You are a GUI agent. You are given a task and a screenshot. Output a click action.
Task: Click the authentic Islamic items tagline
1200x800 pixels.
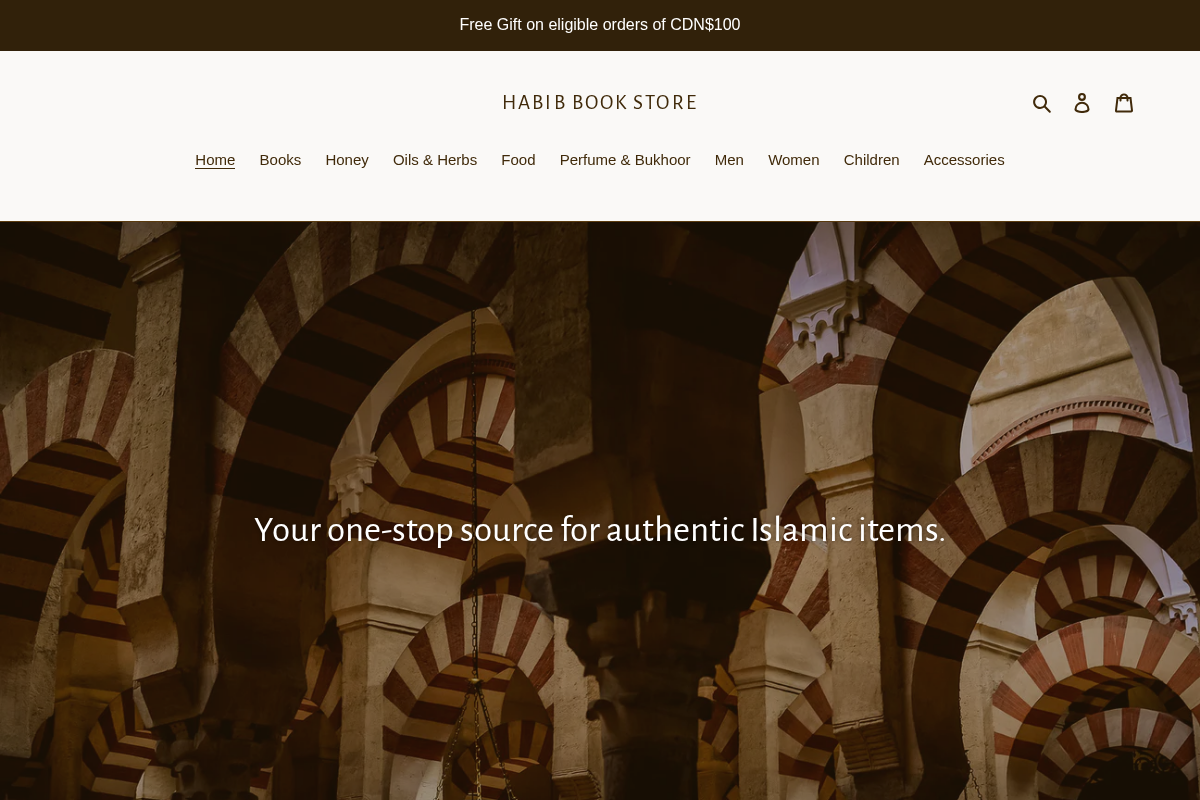[x=600, y=530]
